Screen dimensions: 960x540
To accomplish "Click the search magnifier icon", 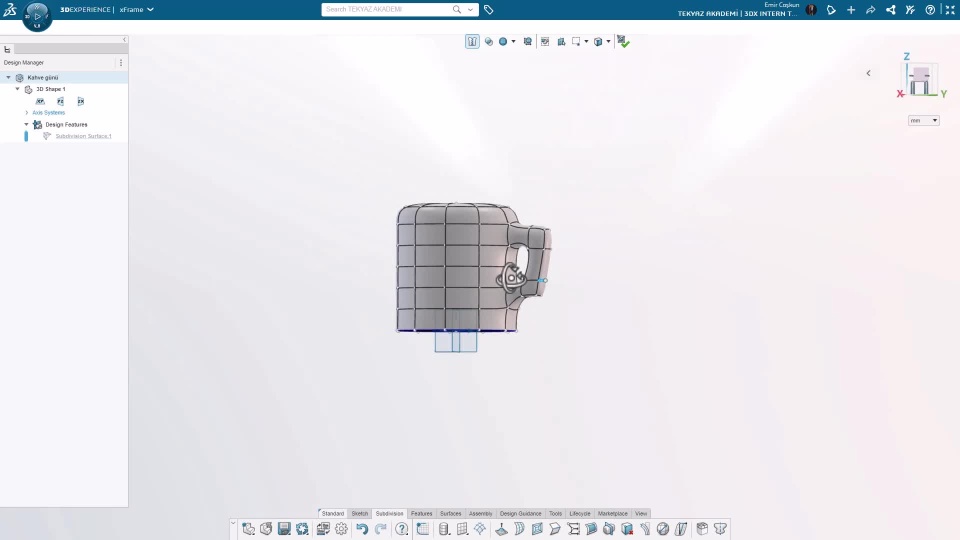I will (457, 9).
